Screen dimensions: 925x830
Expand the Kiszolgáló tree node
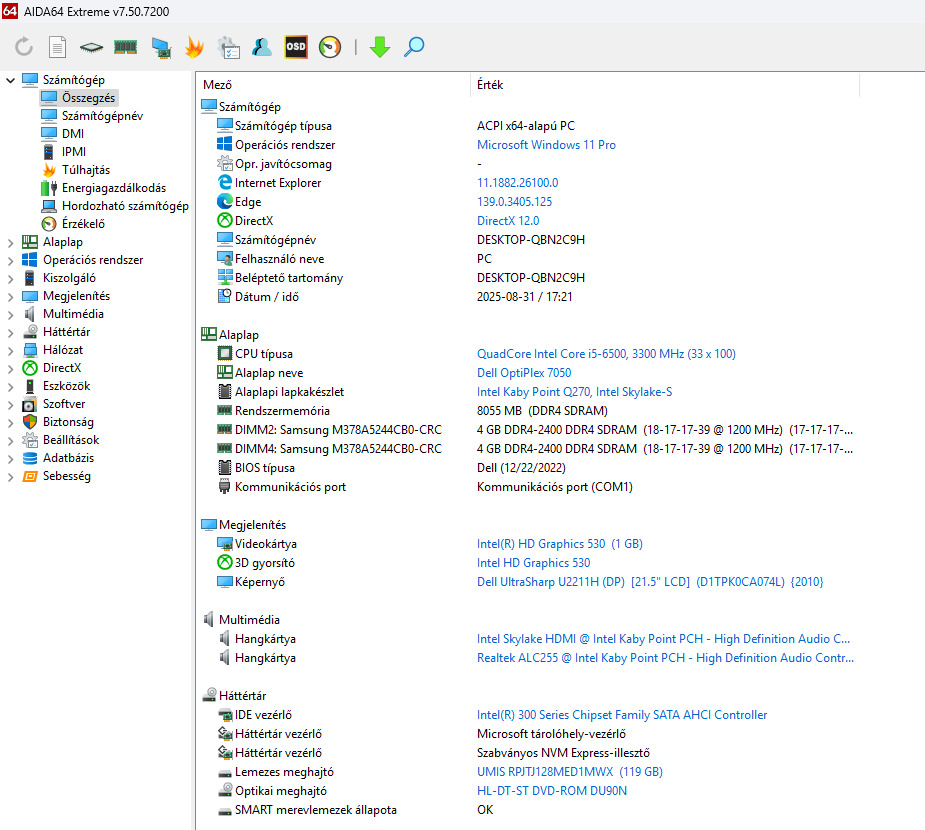(11, 278)
